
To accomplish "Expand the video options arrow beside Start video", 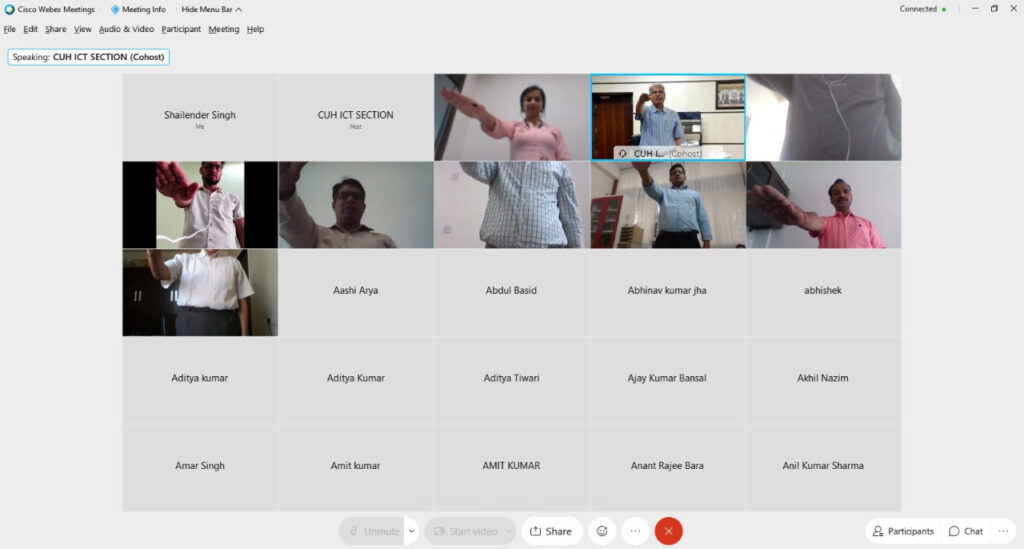I will [x=509, y=531].
